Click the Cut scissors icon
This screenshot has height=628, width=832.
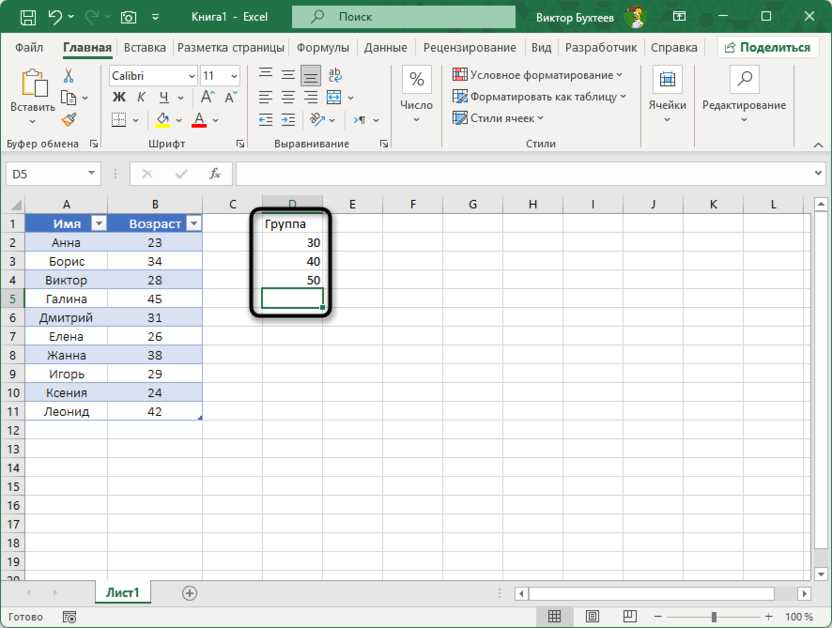68,76
